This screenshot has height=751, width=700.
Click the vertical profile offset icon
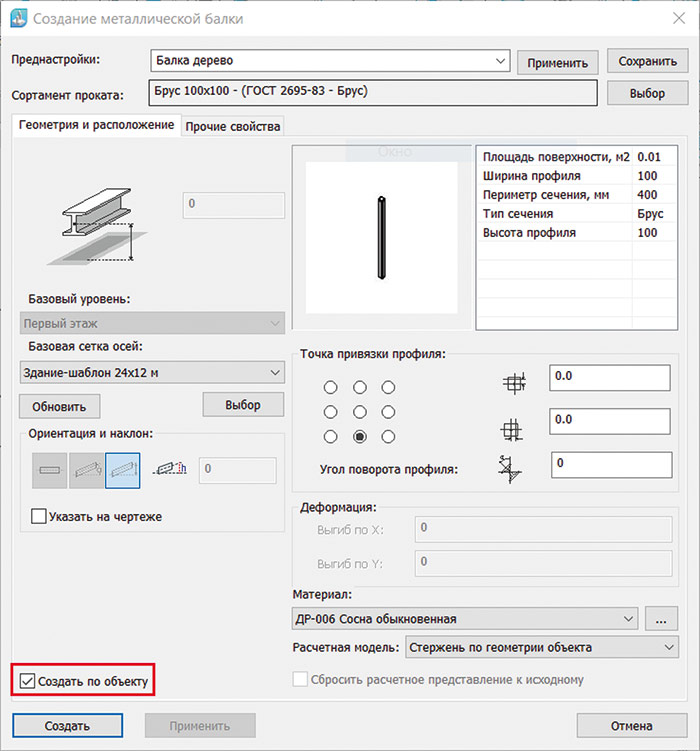[x=511, y=430]
